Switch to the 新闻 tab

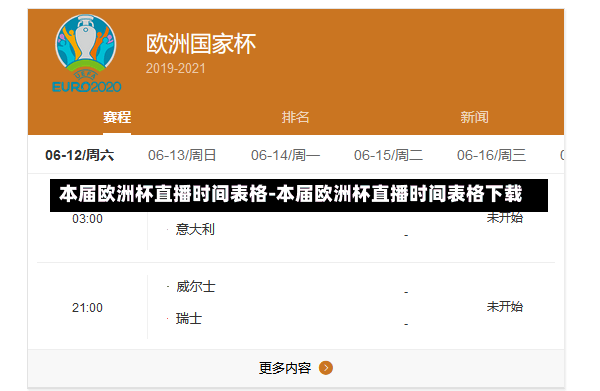(474, 117)
